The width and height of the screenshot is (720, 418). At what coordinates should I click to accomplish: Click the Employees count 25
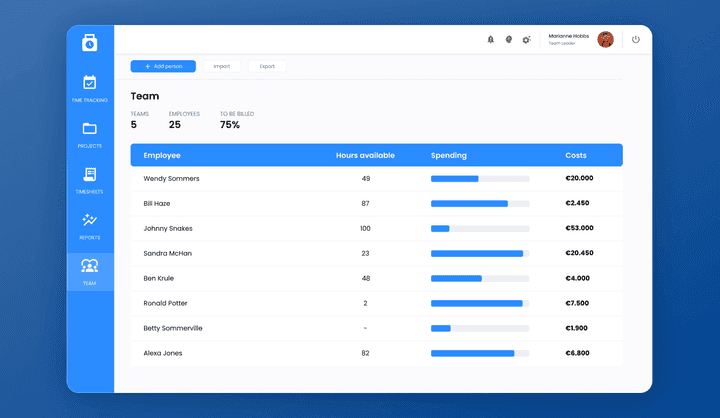pos(174,124)
